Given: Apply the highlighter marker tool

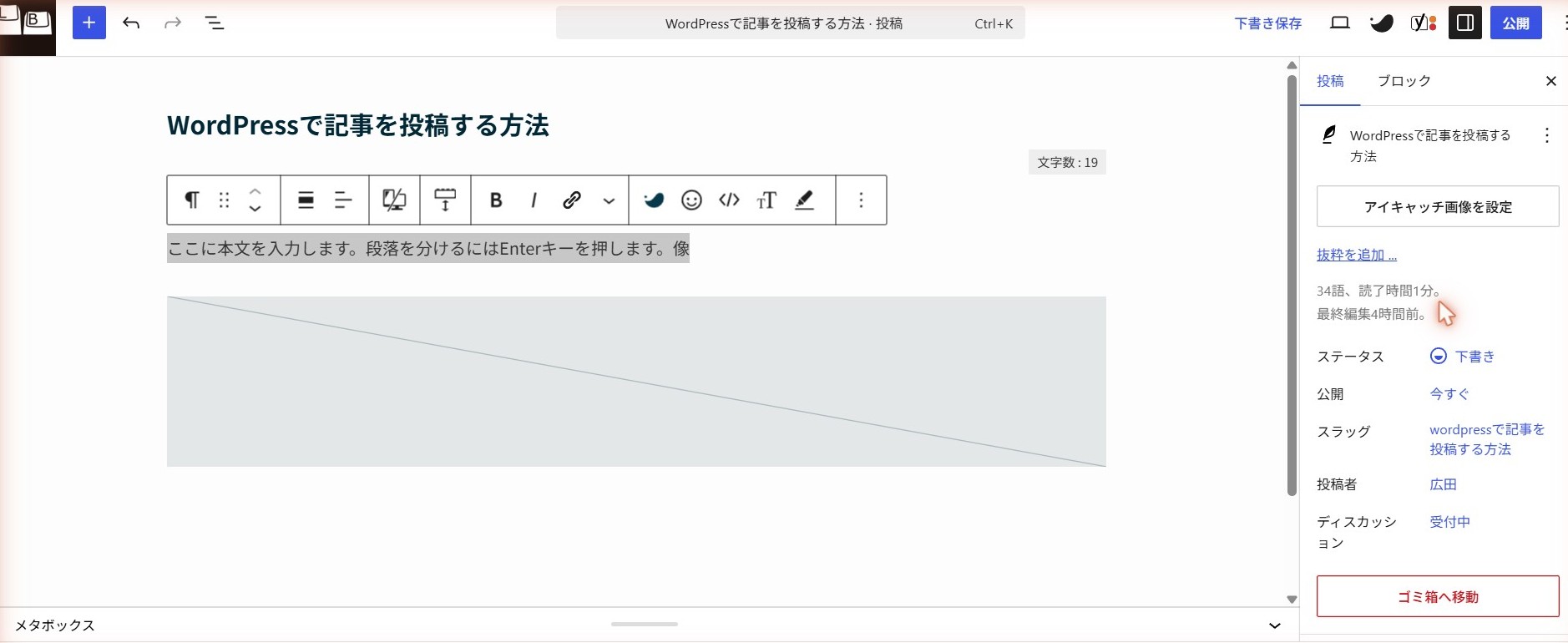Looking at the screenshot, I should 804,200.
